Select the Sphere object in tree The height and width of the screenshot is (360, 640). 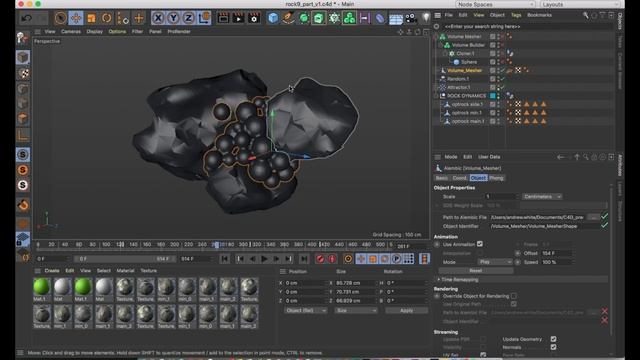(469, 62)
